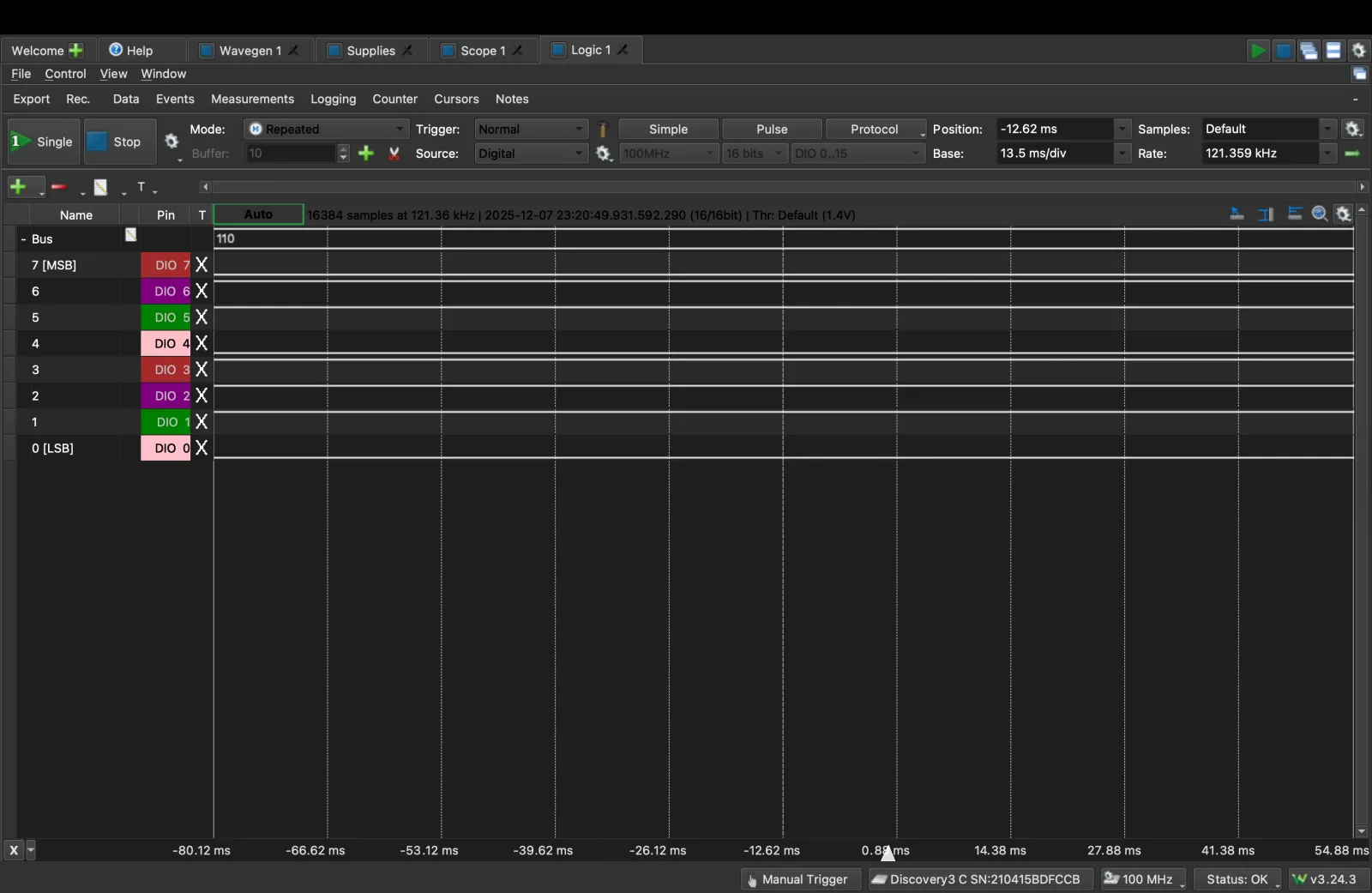Click the horizontal scrollbar left arrow
This screenshot has width=1372, height=893.
(205, 186)
